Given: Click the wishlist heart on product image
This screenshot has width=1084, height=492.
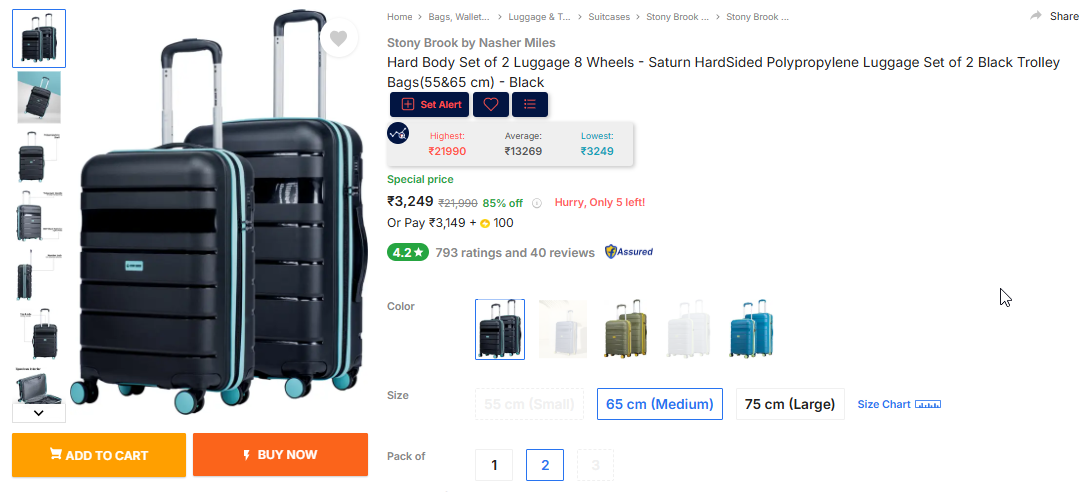Looking at the screenshot, I should pos(339,39).
